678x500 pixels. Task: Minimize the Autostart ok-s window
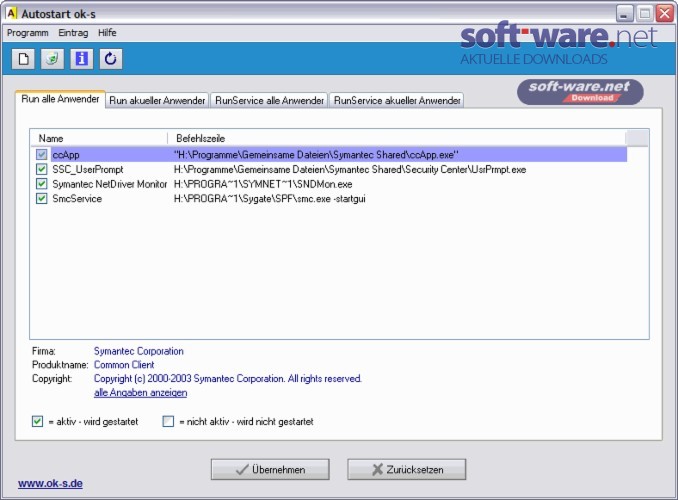click(624, 13)
